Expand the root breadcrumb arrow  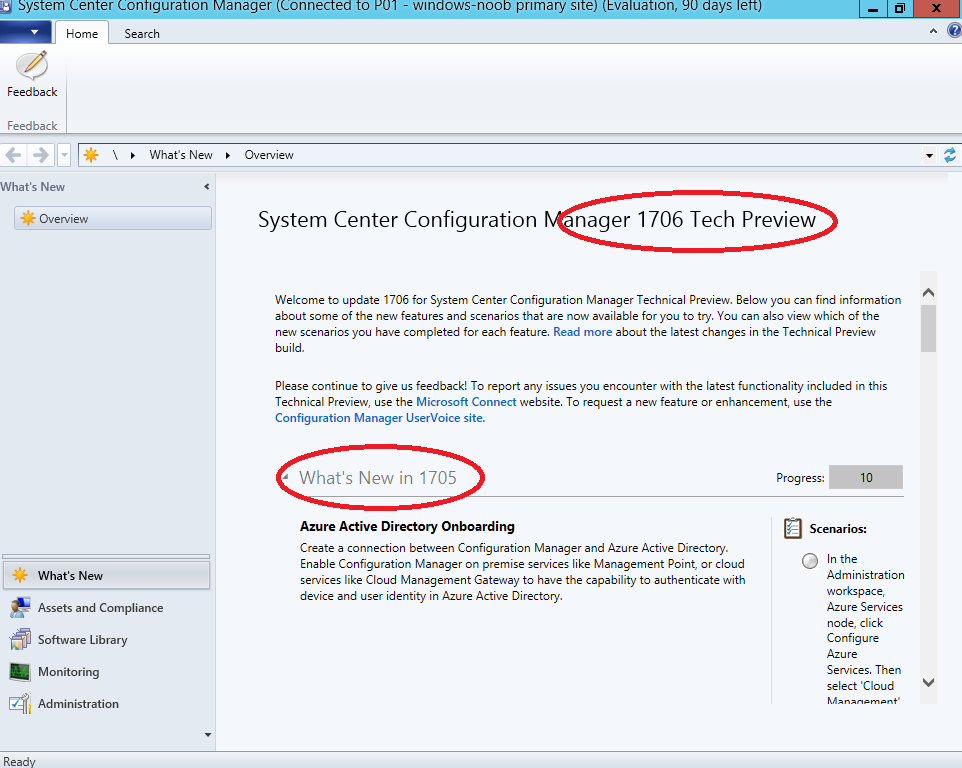[133, 155]
